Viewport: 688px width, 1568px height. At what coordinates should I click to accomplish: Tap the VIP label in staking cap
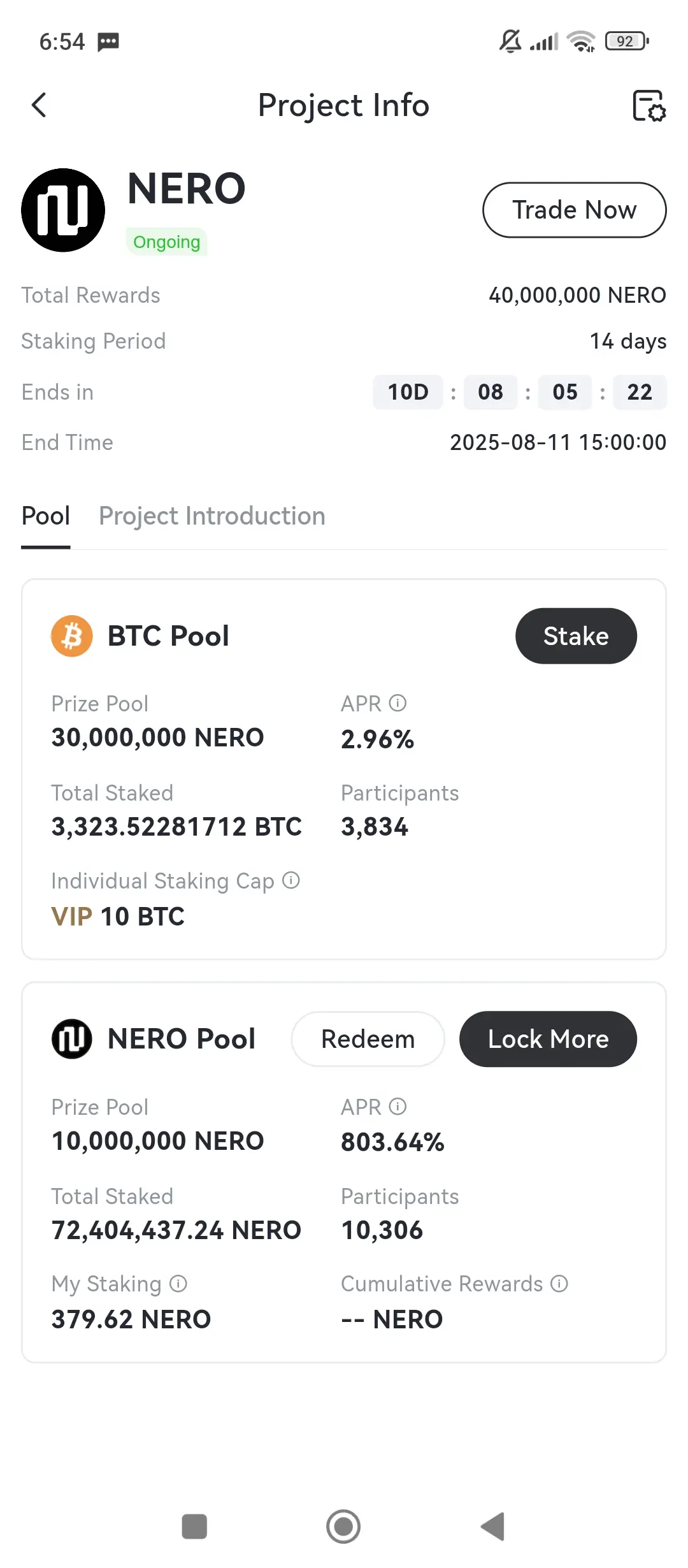pyautogui.click(x=72, y=917)
